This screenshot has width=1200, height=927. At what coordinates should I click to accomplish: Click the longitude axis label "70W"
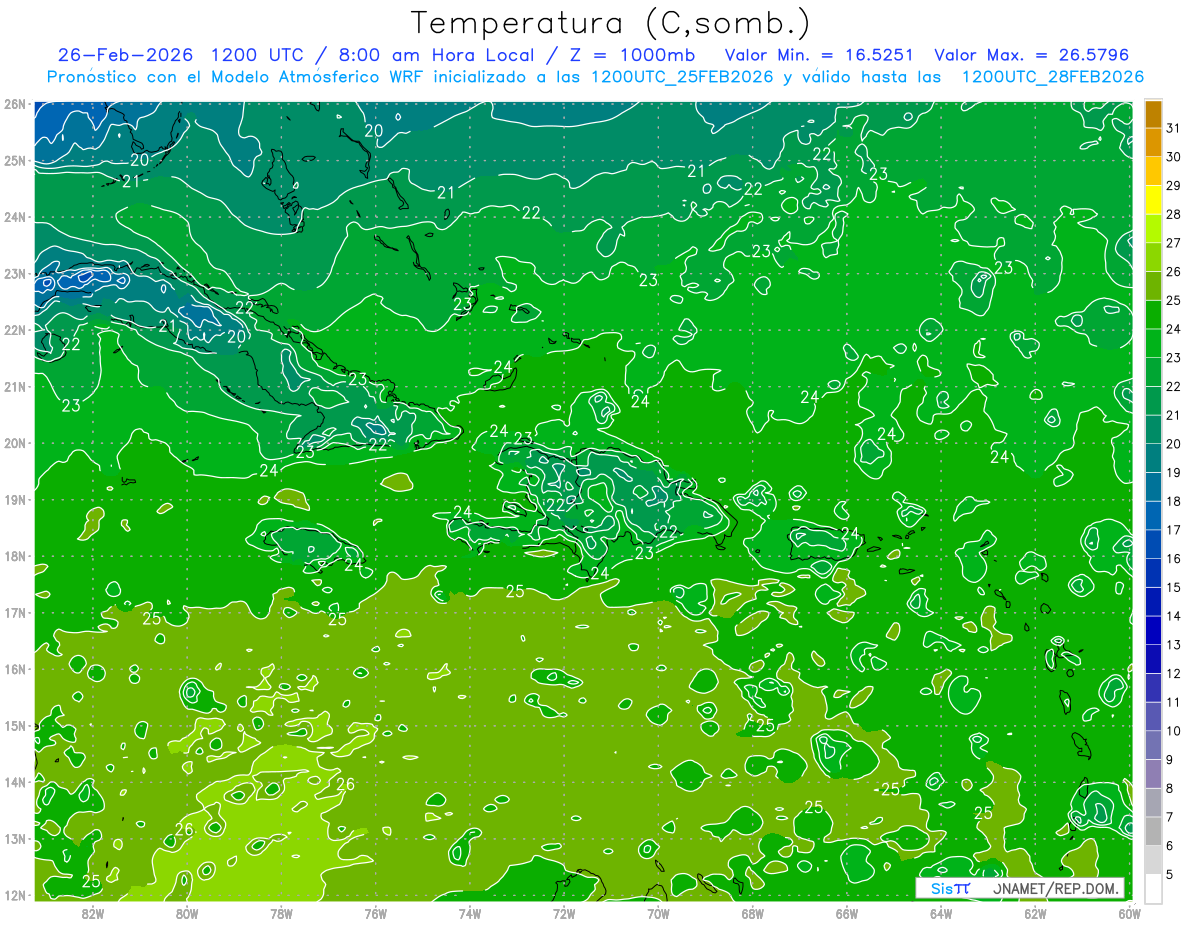click(658, 913)
